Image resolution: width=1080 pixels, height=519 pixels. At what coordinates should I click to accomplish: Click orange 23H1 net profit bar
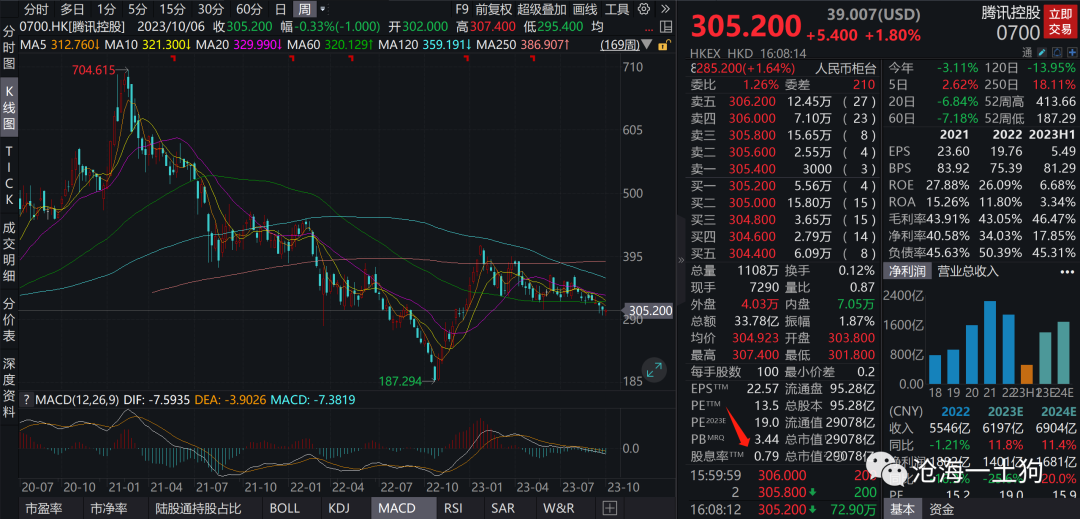(x=1027, y=374)
